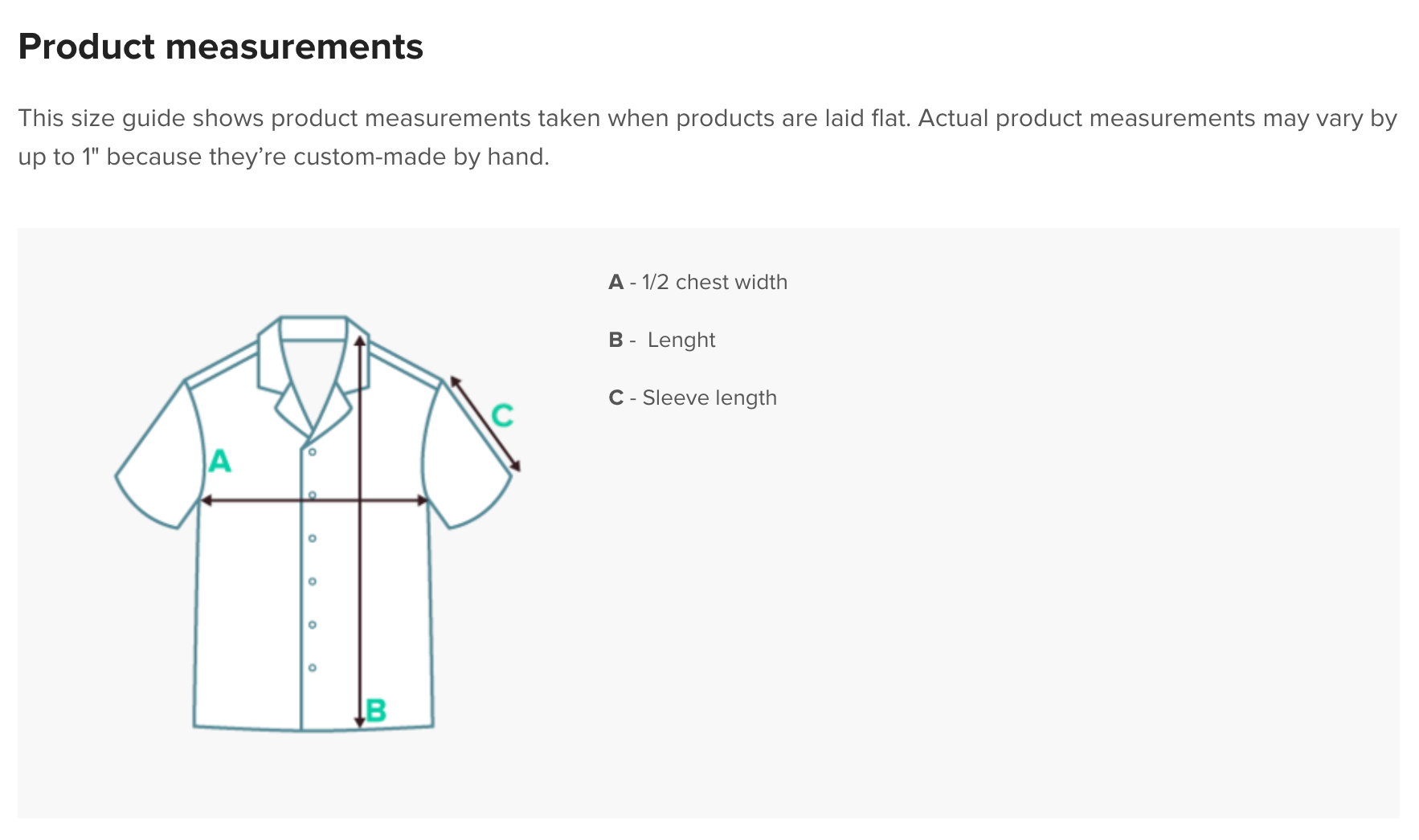The width and height of the screenshot is (1419, 840).
Task: Click the diagonal sleeve length arrow
Action: click(x=485, y=422)
